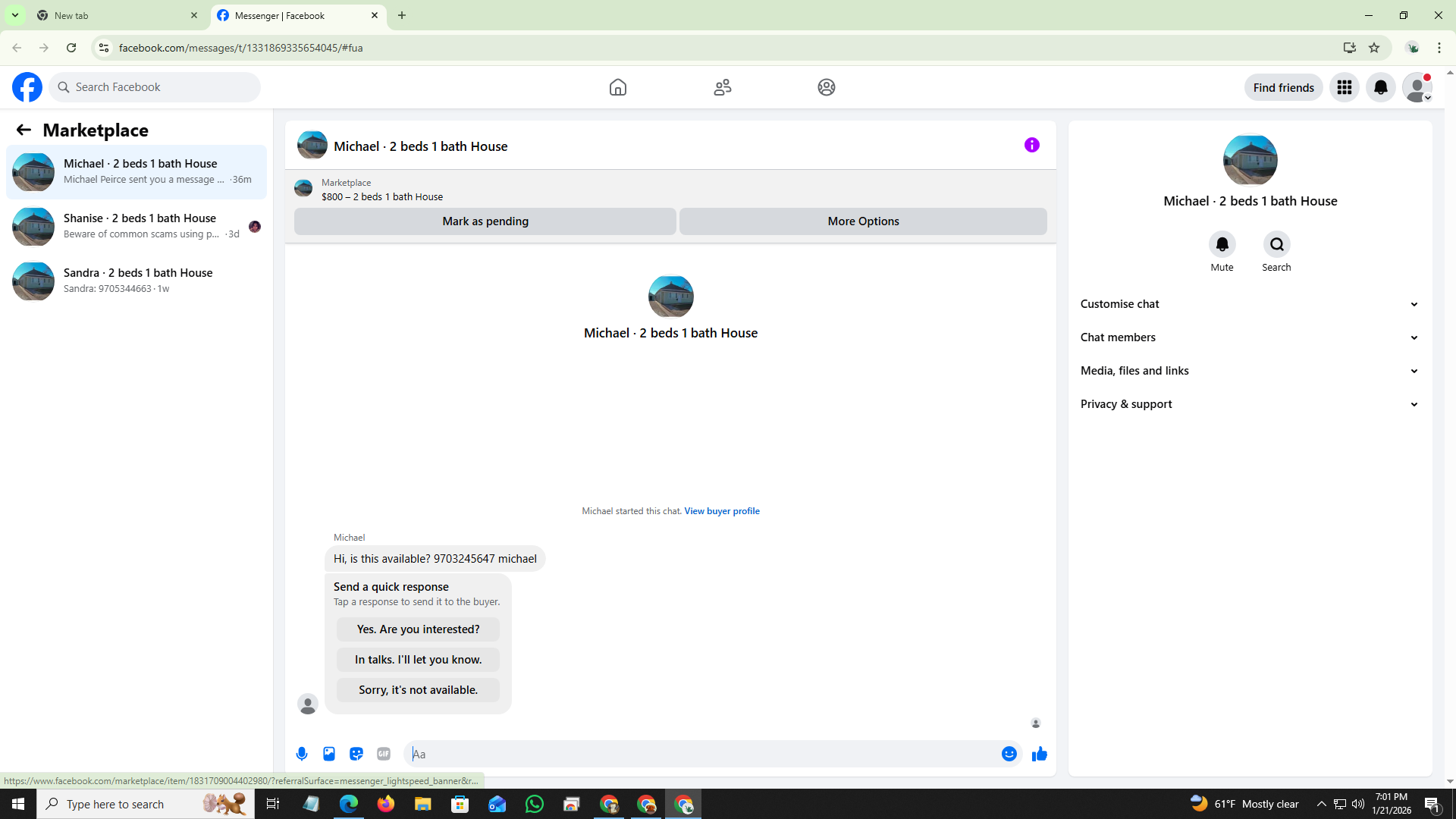Viewport: 1456px width, 819px height.
Task: Click Mark as pending button
Action: coord(485,221)
